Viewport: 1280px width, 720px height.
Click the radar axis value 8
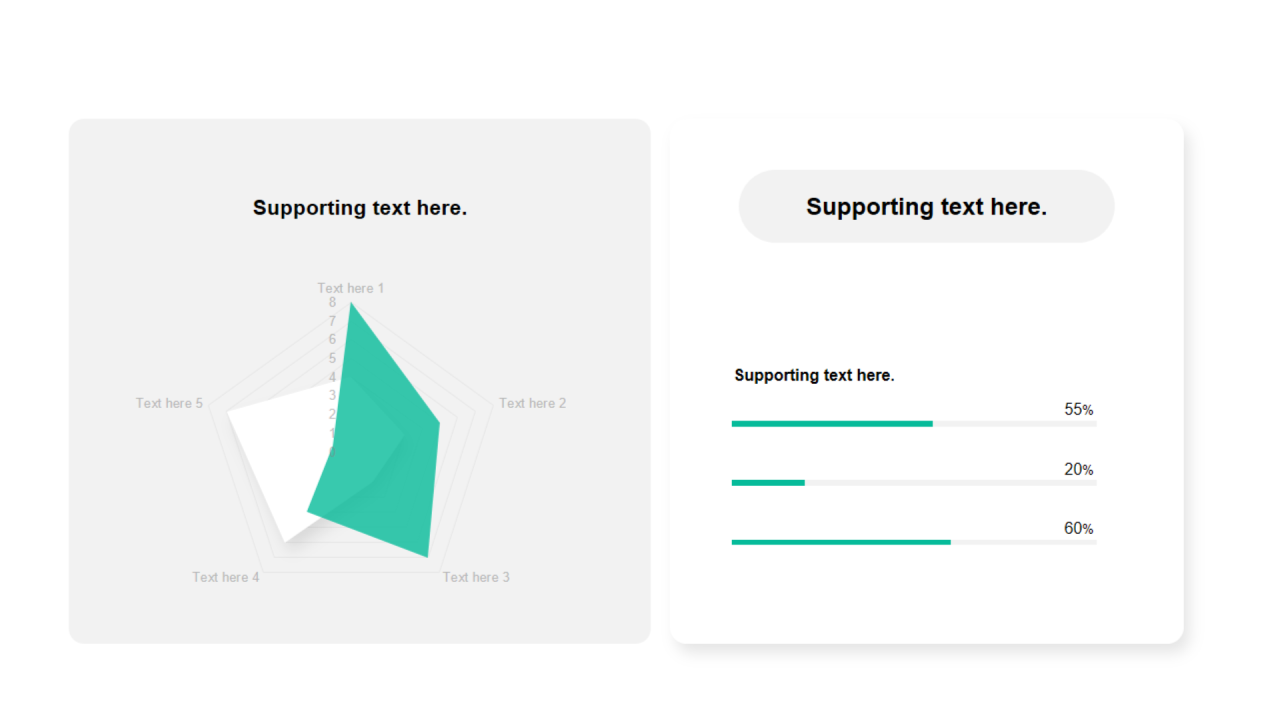[332, 302]
